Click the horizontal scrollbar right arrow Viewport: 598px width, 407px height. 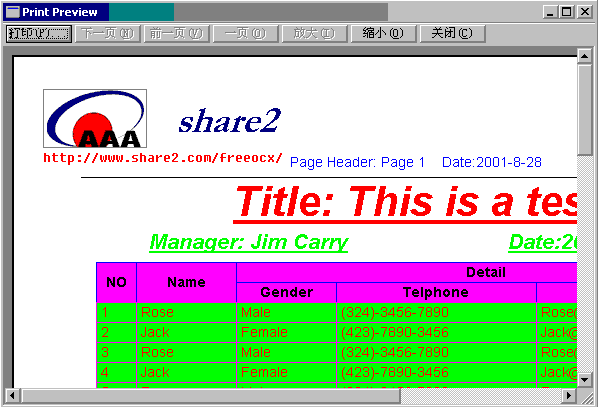pyautogui.click(x=569, y=396)
